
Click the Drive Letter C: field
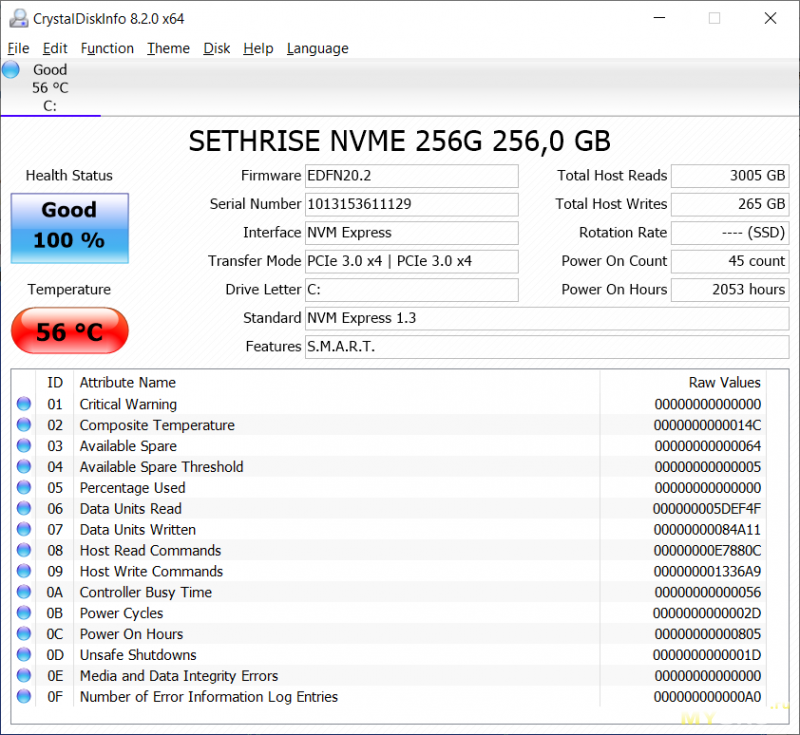[x=412, y=290]
